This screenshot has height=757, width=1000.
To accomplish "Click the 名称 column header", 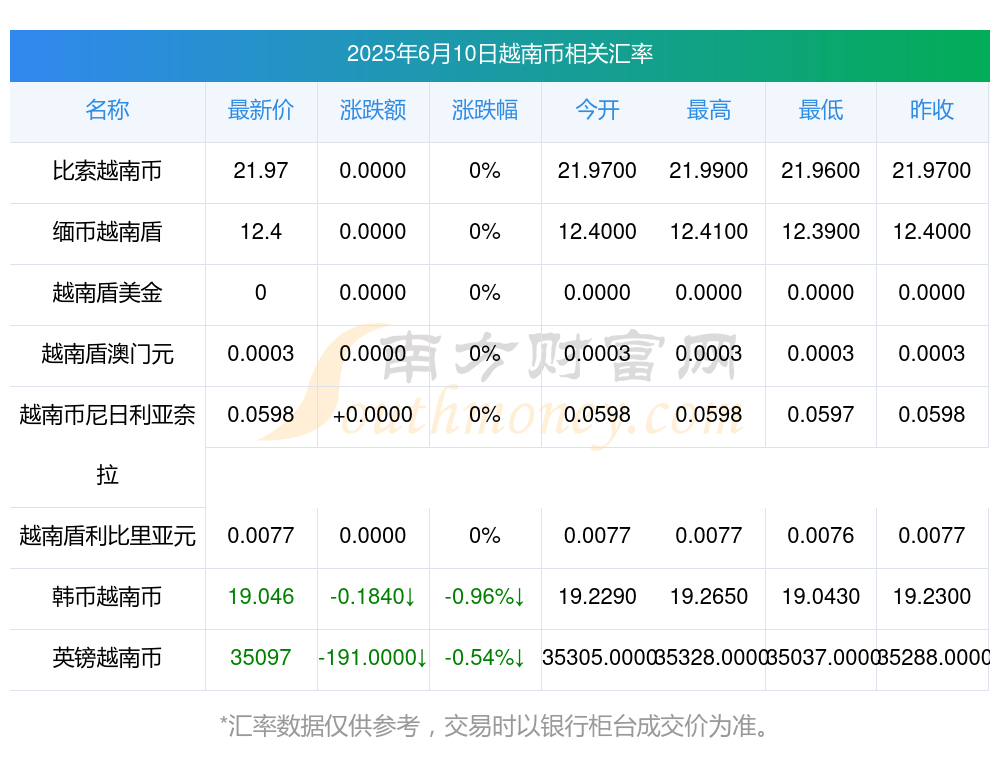I will (x=107, y=110).
